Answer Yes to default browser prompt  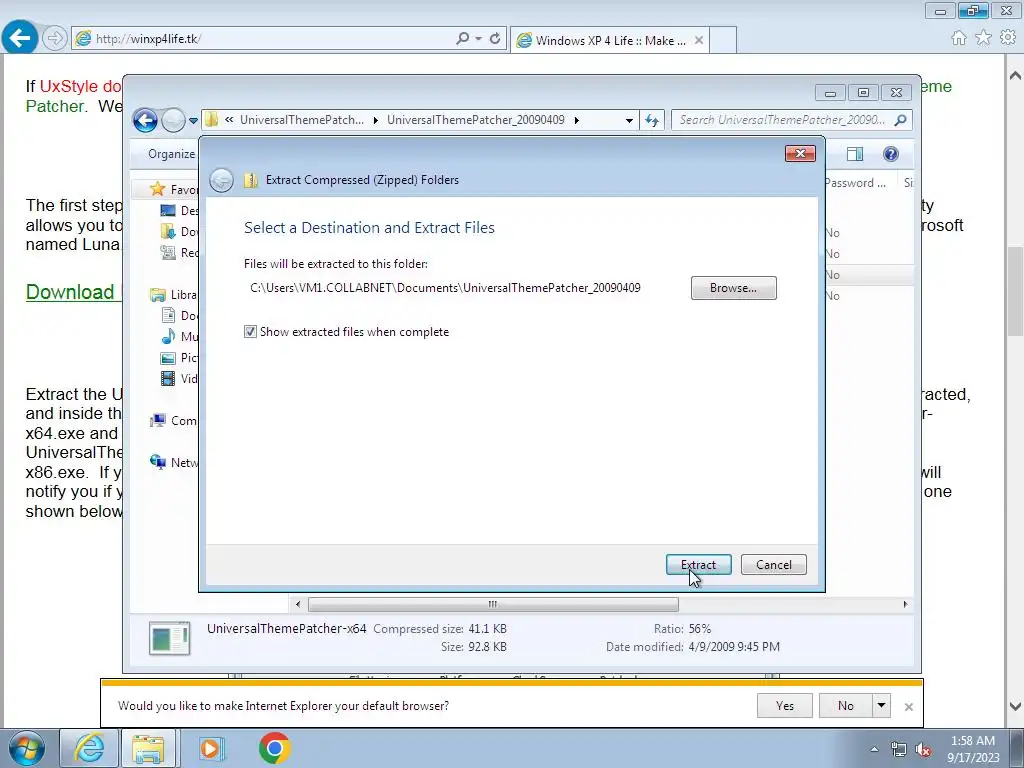(x=784, y=705)
